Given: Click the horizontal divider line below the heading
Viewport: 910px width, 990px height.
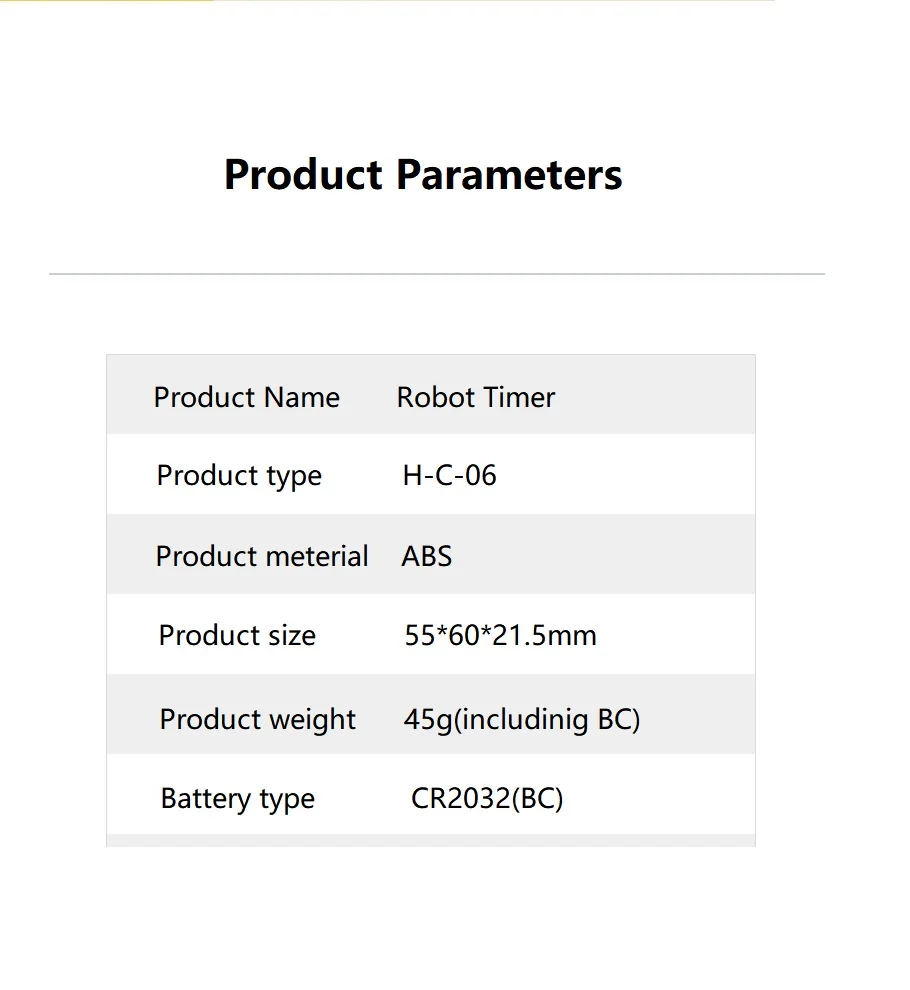Looking at the screenshot, I should tap(437, 273).
